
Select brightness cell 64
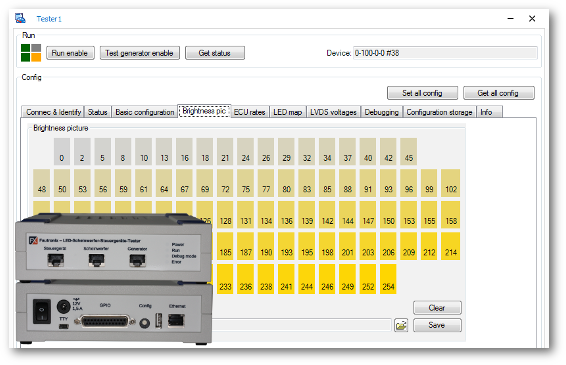click(x=164, y=183)
